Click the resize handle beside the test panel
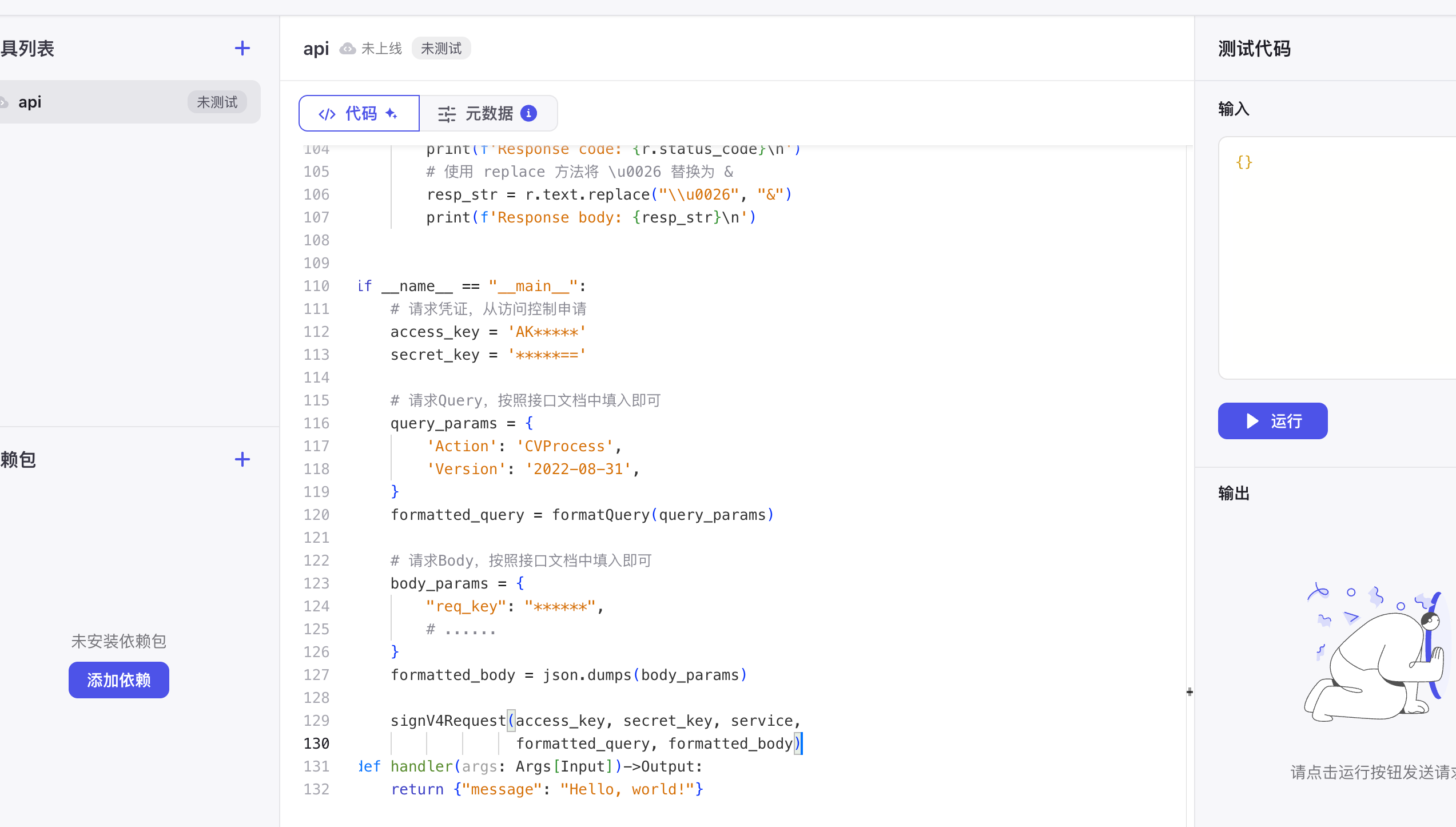This screenshot has width=1456, height=827. point(1190,692)
